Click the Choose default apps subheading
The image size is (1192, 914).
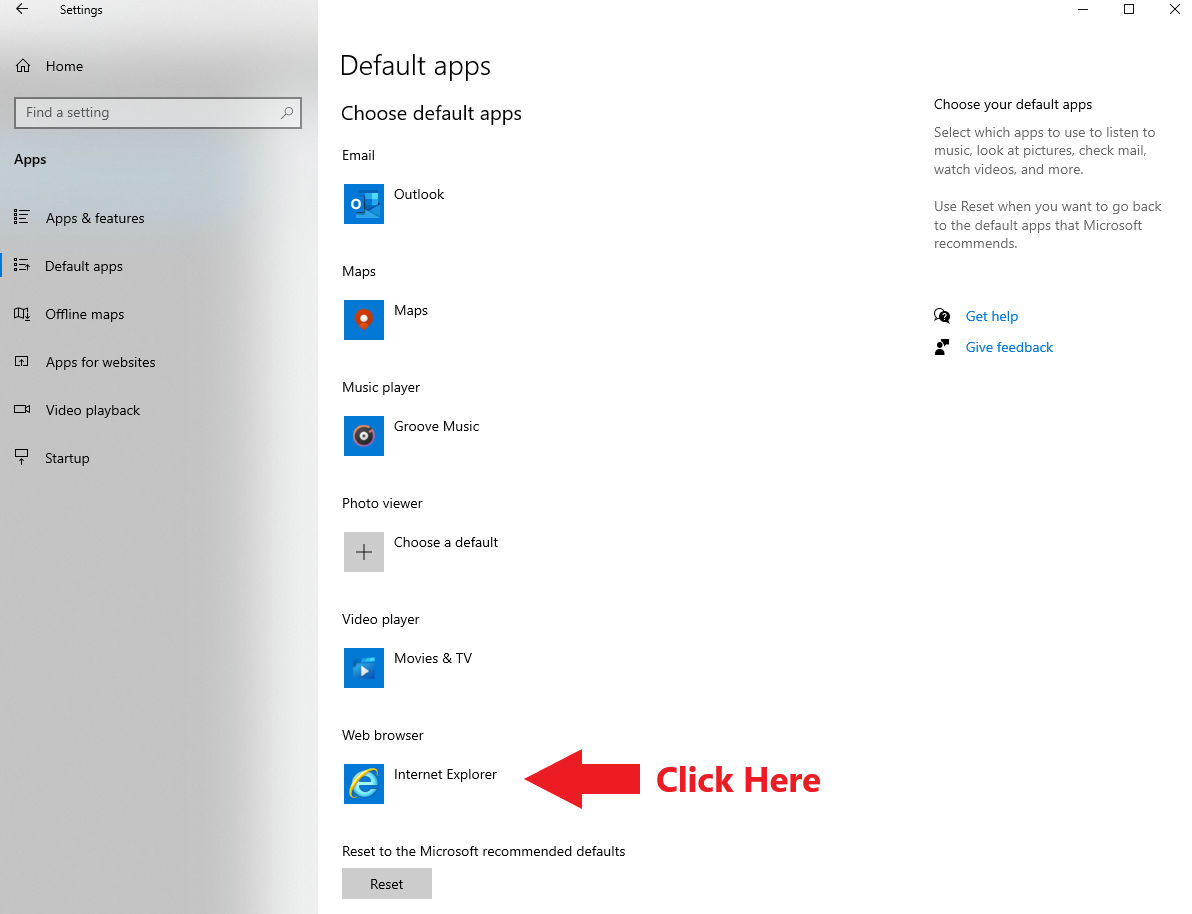tap(431, 113)
